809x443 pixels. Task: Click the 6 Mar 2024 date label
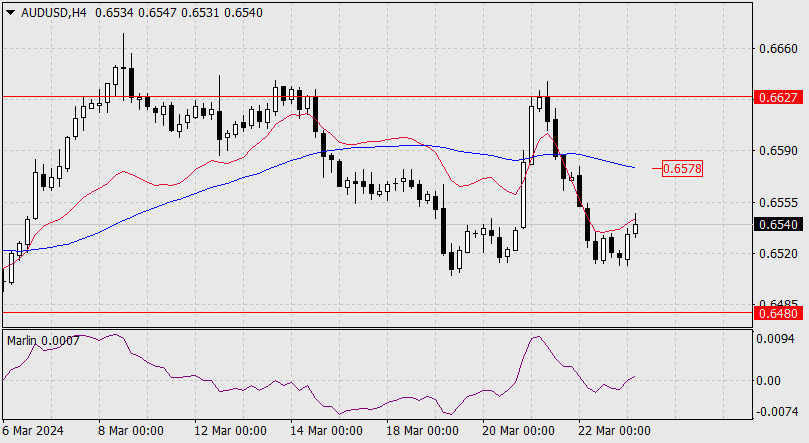tap(33, 430)
